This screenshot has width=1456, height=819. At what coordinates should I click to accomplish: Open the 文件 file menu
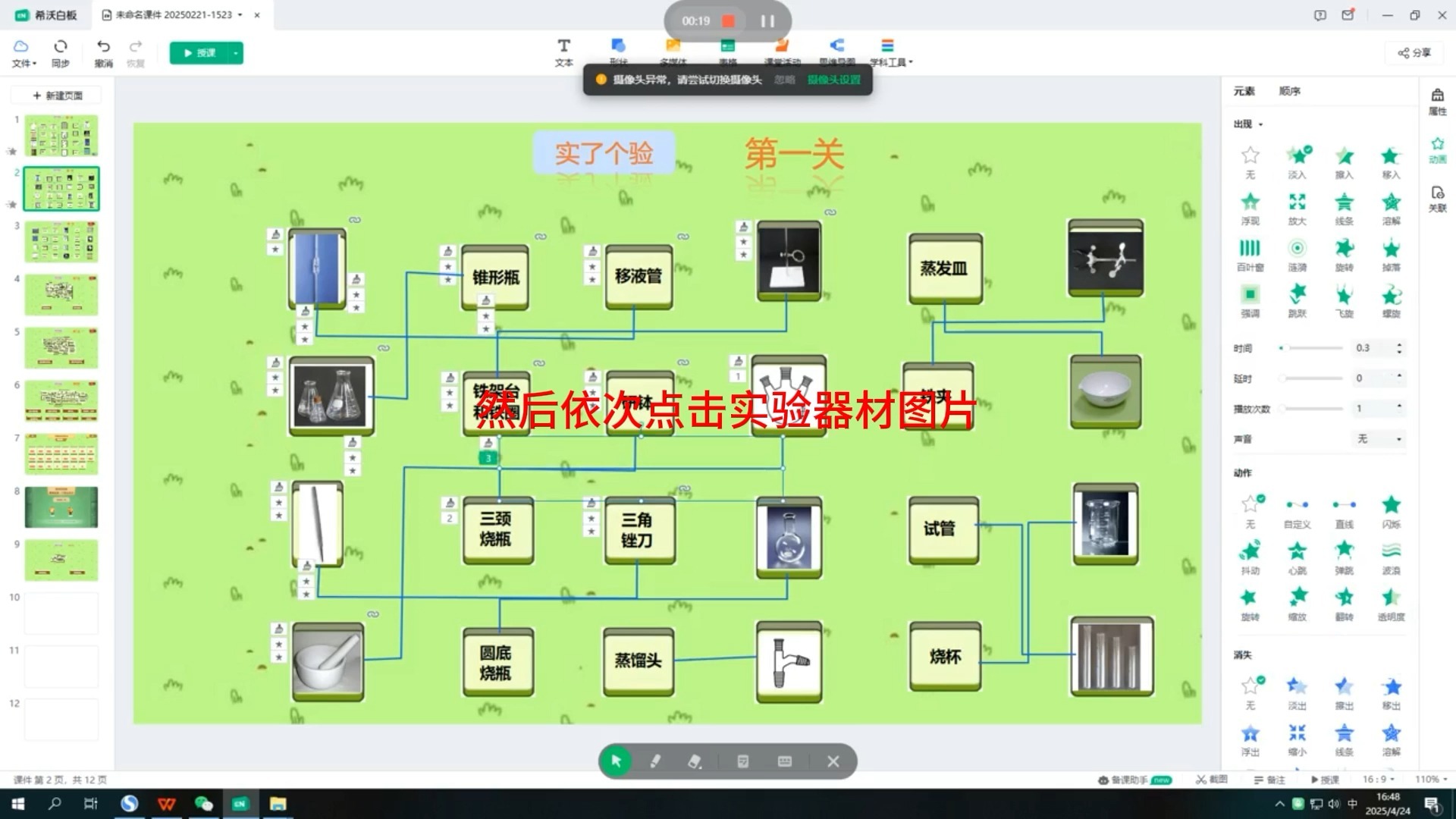pos(23,52)
